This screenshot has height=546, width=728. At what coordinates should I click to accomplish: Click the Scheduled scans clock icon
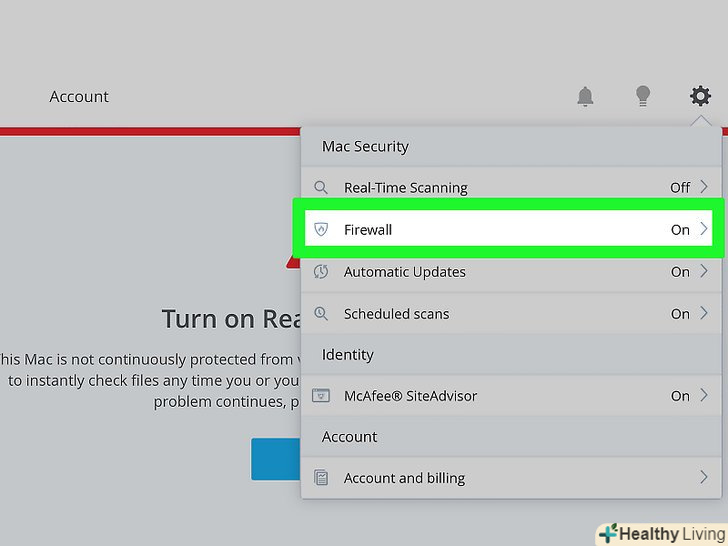[x=321, y=314]
